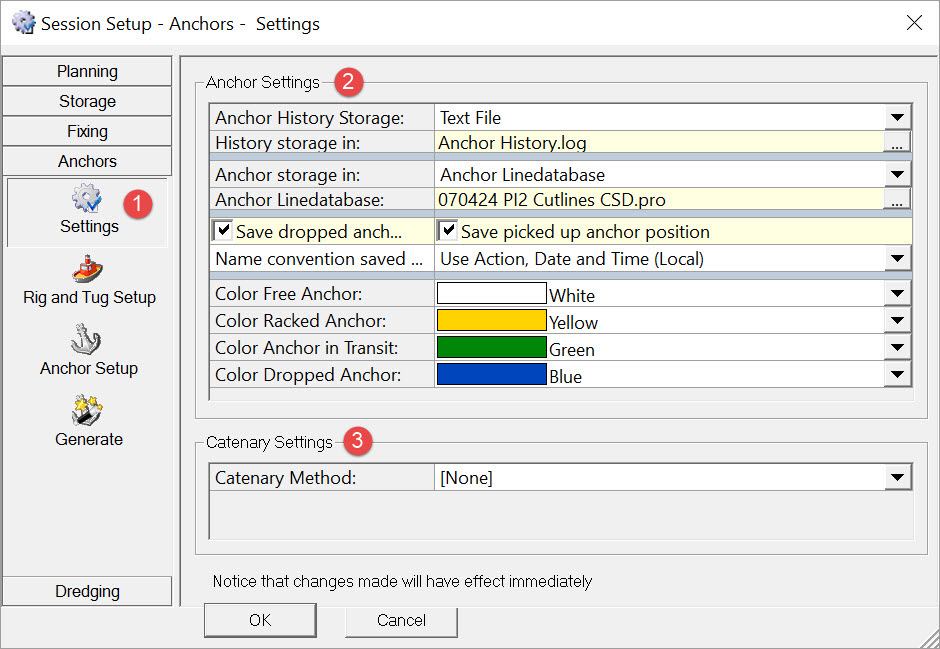
Task: Switch to the Dredging tab
Action: (x=87, y=591)
